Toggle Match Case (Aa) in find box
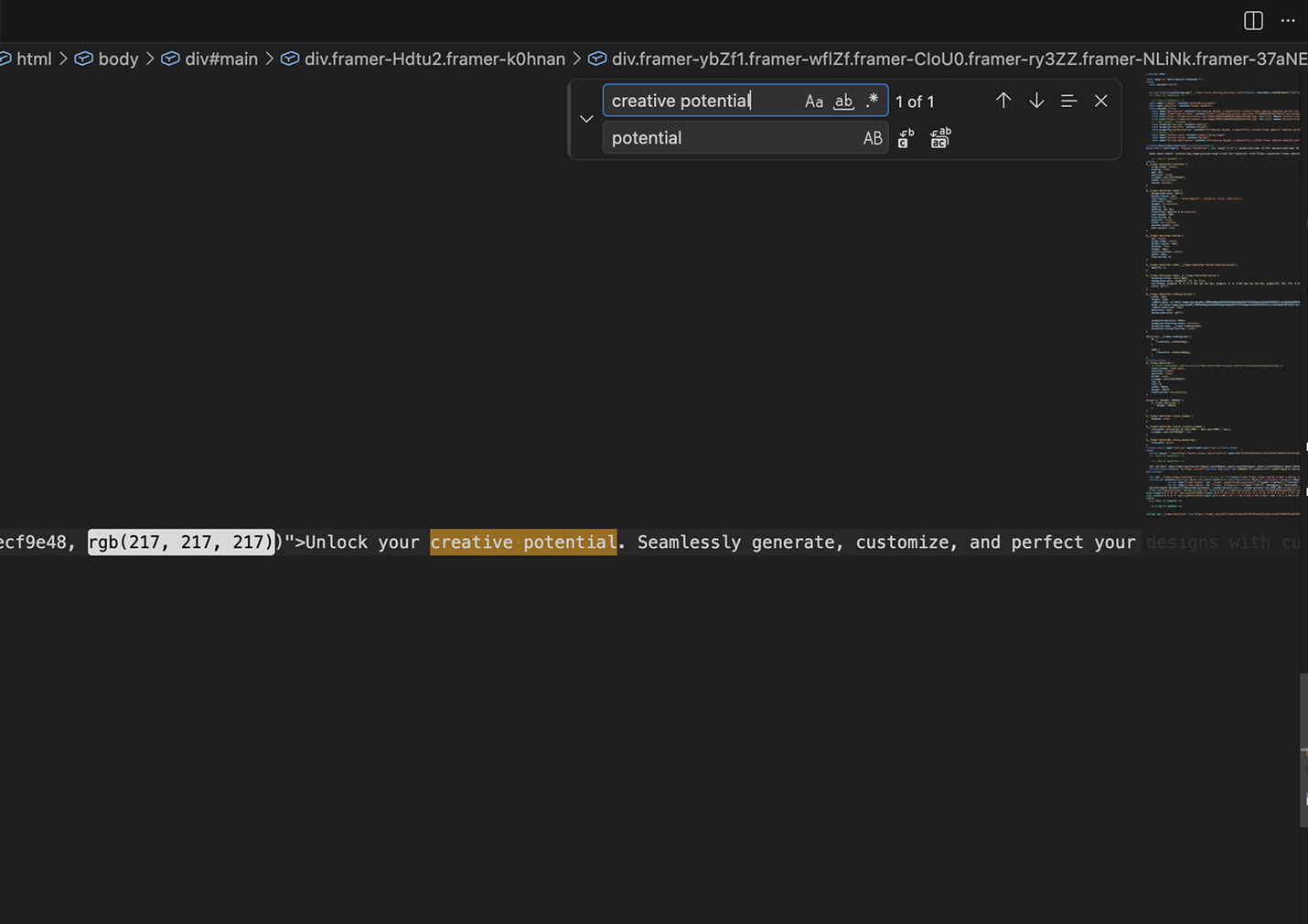1308x924 pixels. point(813,102)
